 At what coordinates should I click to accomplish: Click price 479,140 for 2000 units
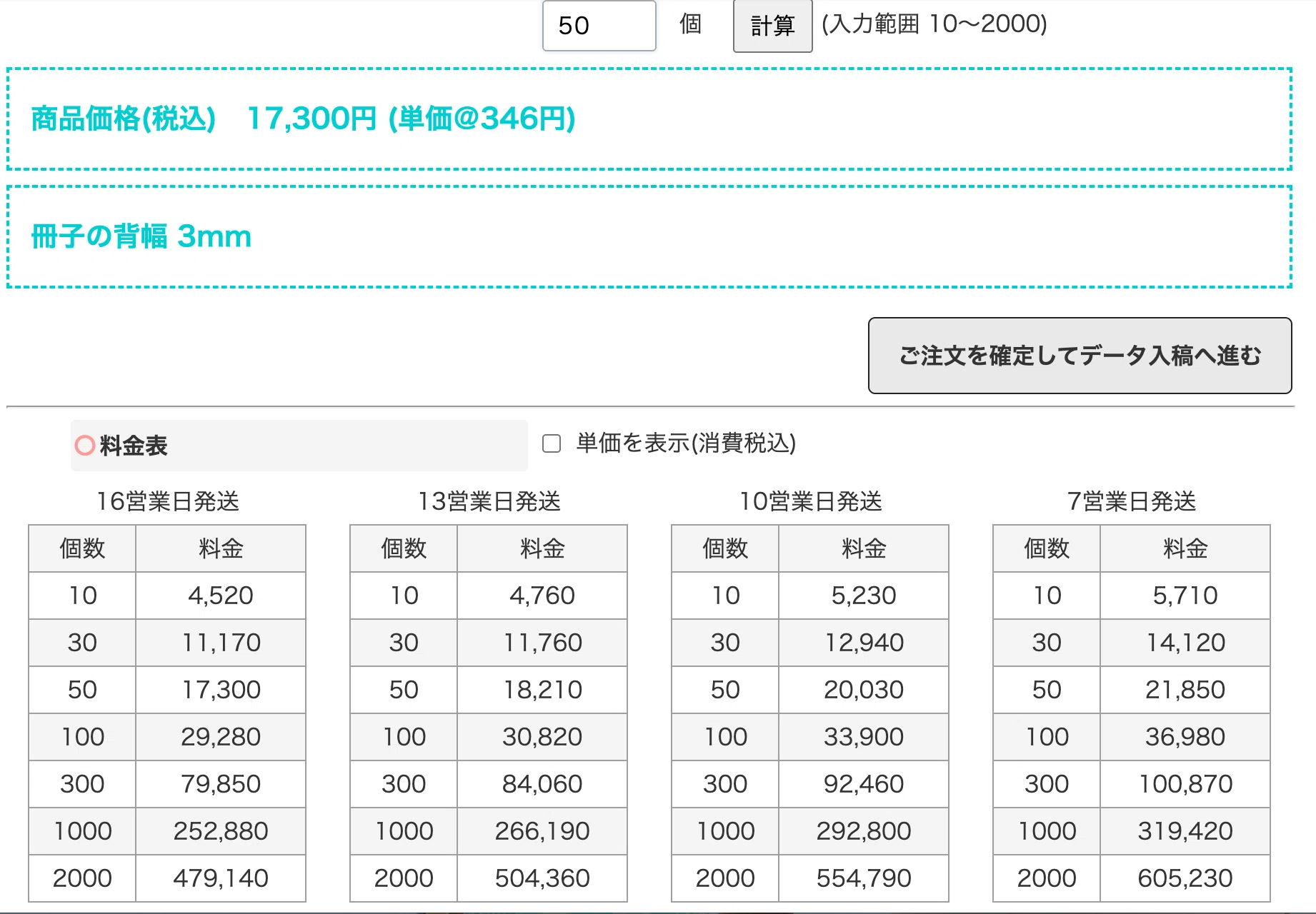coord(221,878)
